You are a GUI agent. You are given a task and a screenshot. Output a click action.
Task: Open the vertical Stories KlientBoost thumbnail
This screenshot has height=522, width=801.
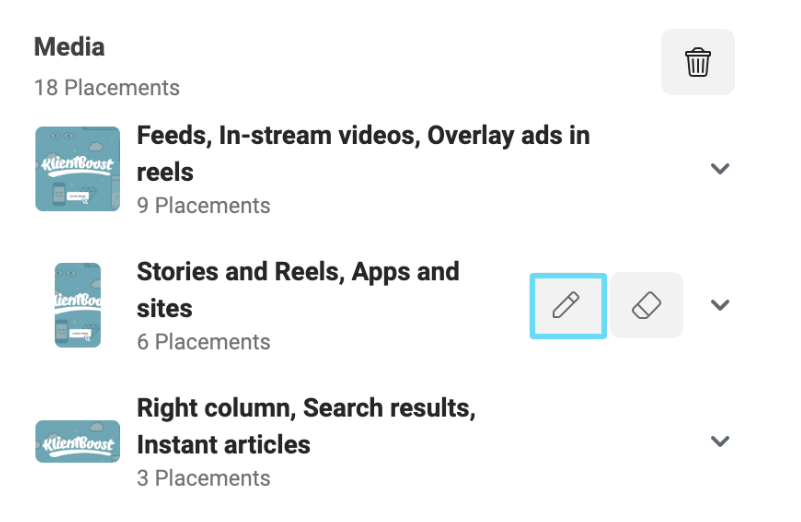(x=78, y=305)
